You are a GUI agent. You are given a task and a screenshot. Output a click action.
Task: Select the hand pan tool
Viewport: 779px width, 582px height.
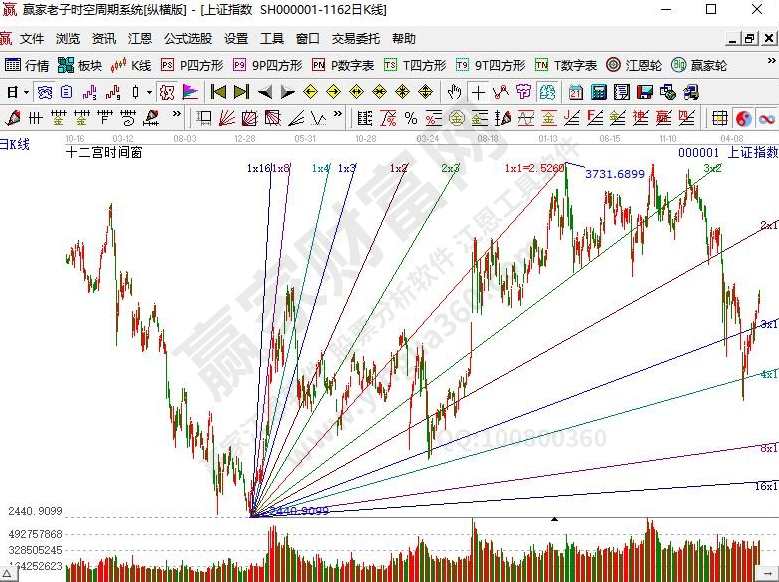point(454,92)
